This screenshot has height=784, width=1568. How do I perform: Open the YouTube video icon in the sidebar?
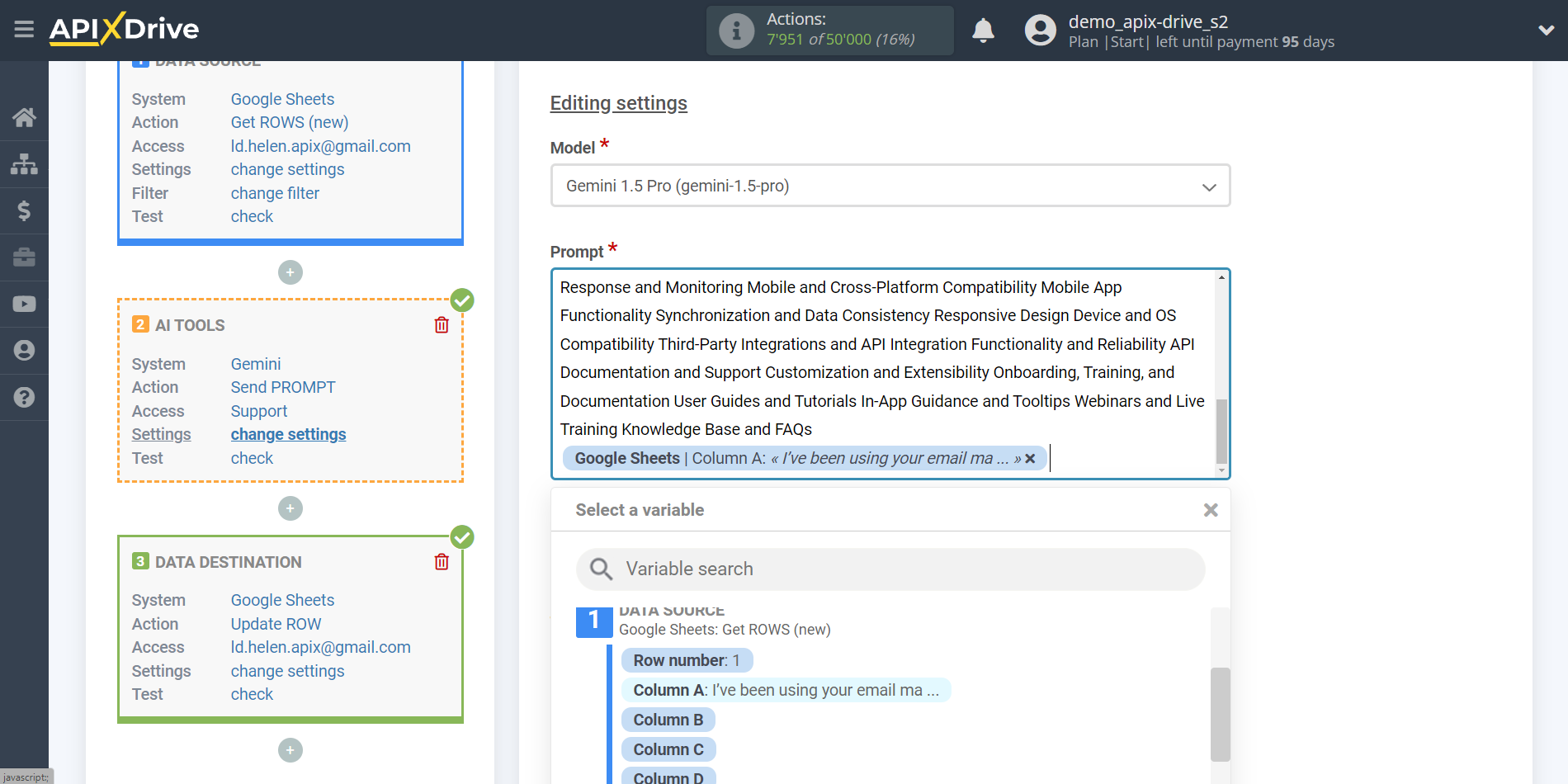(x=24, y=304)
